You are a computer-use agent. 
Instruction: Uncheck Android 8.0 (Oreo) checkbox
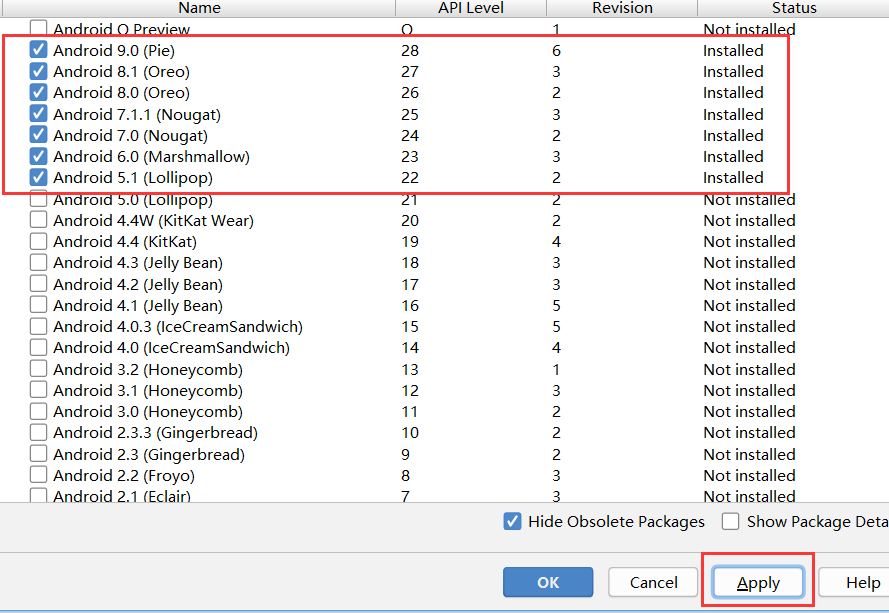click(x=38, y=92)
